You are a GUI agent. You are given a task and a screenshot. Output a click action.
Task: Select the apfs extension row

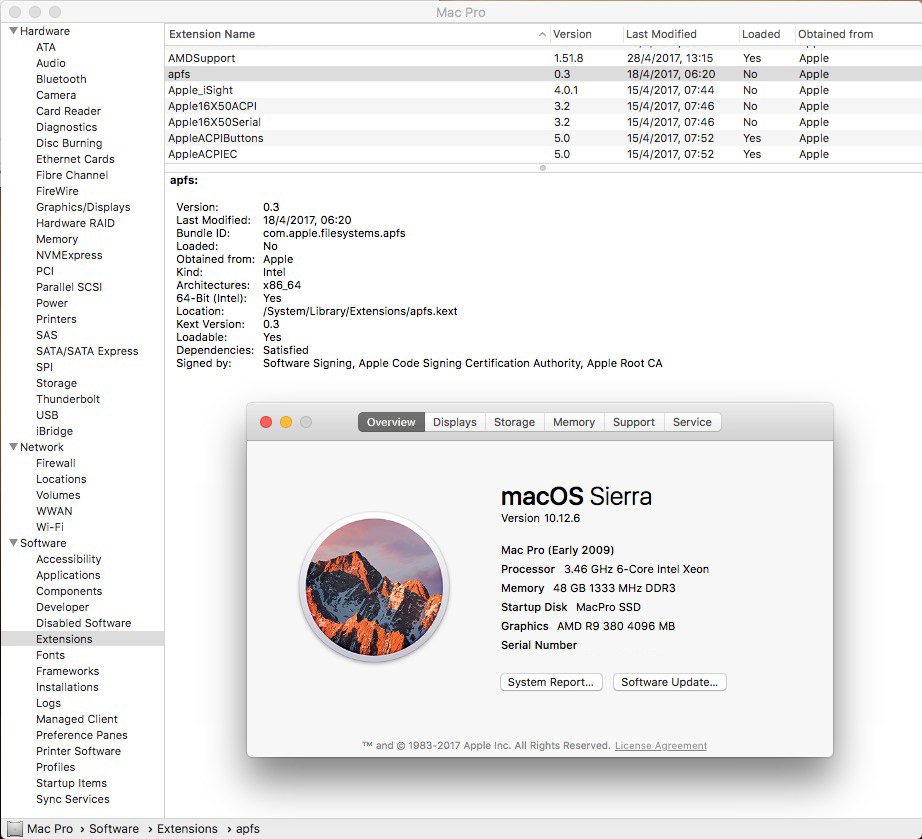(x=543, y=74)
